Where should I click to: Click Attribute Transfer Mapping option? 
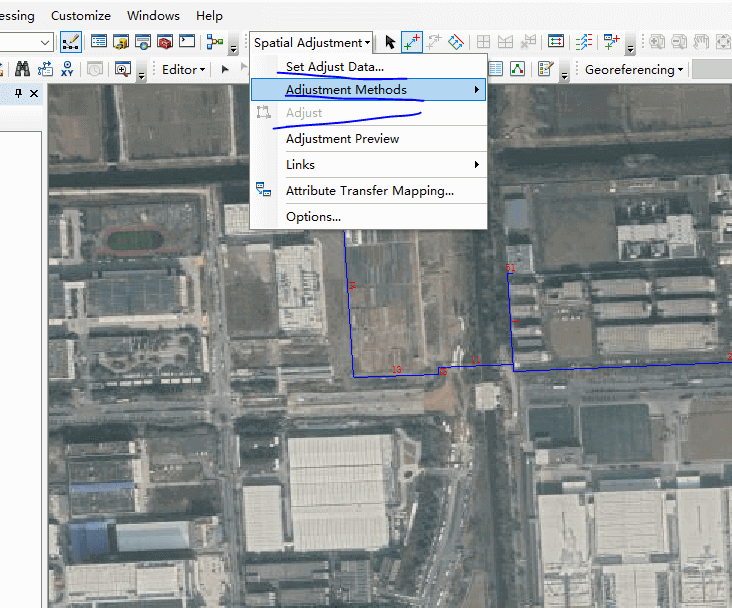369,190
